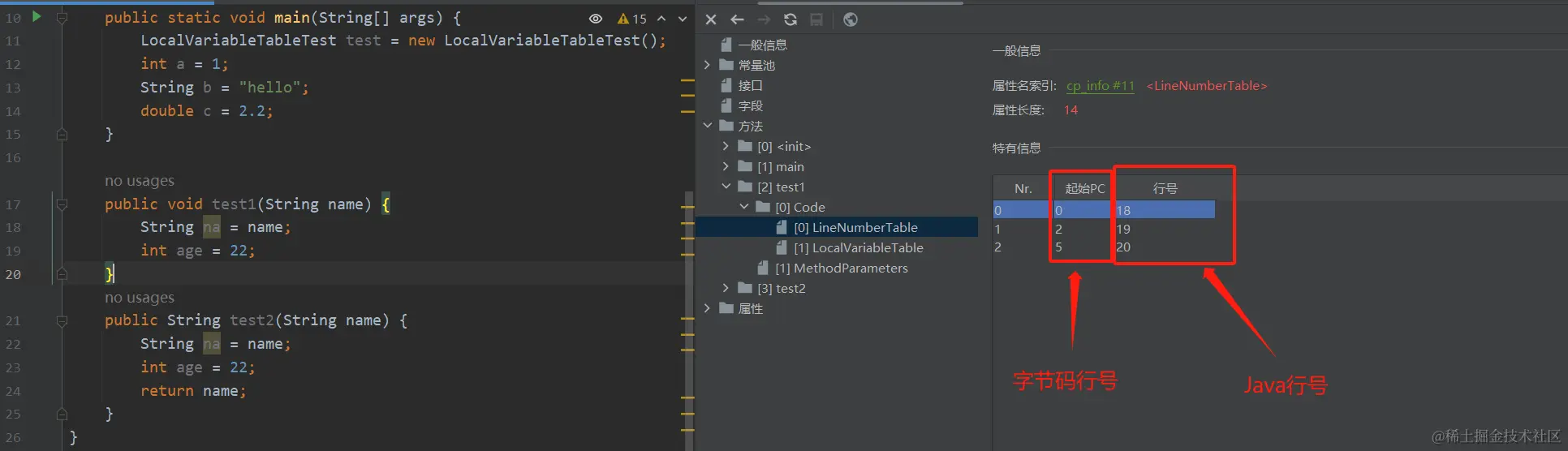Select [1] LocalVariableTable tree item
The width and height of the screenshot is (1568, 451).
tap(858, 247)
